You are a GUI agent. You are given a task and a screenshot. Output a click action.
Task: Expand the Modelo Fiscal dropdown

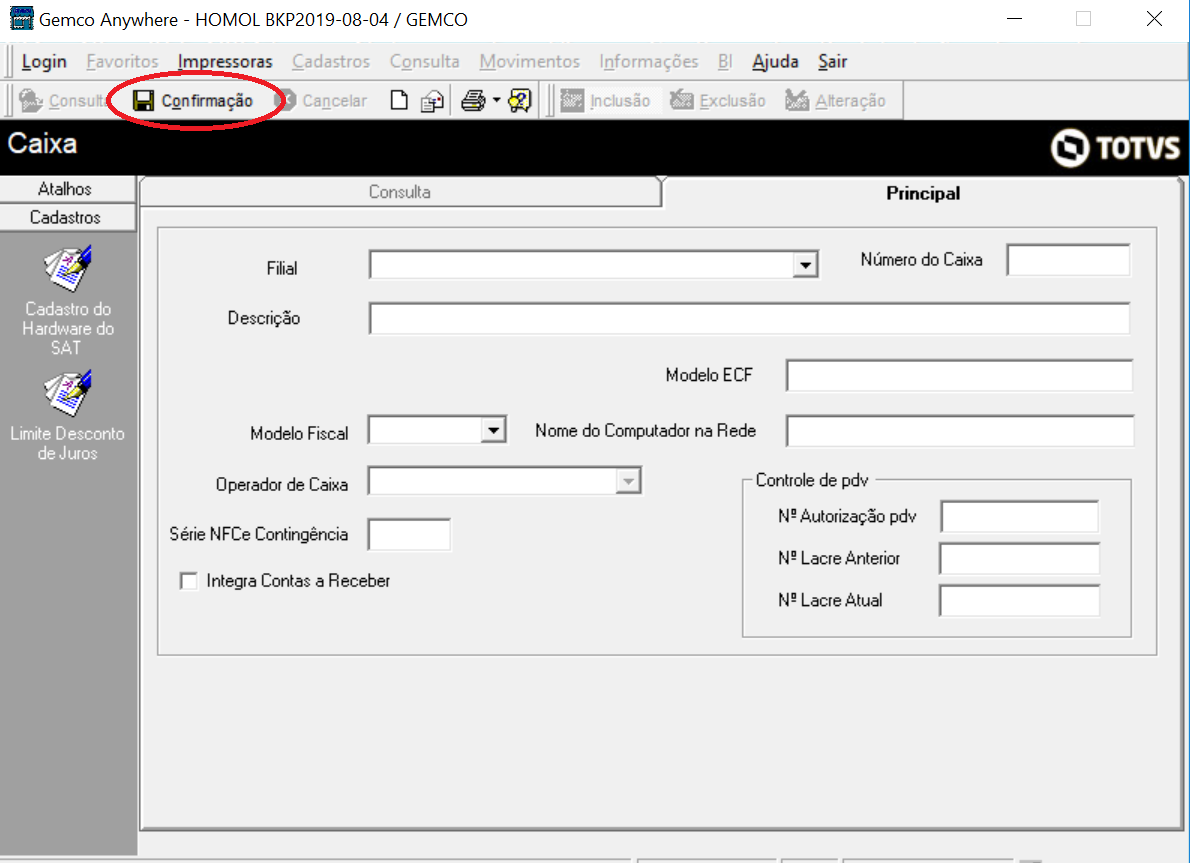493,430
